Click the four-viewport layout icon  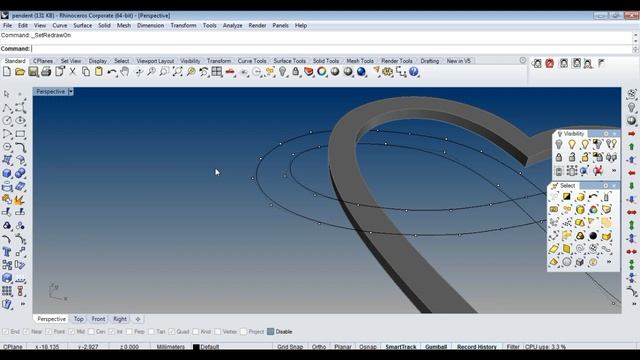[217, 72]
